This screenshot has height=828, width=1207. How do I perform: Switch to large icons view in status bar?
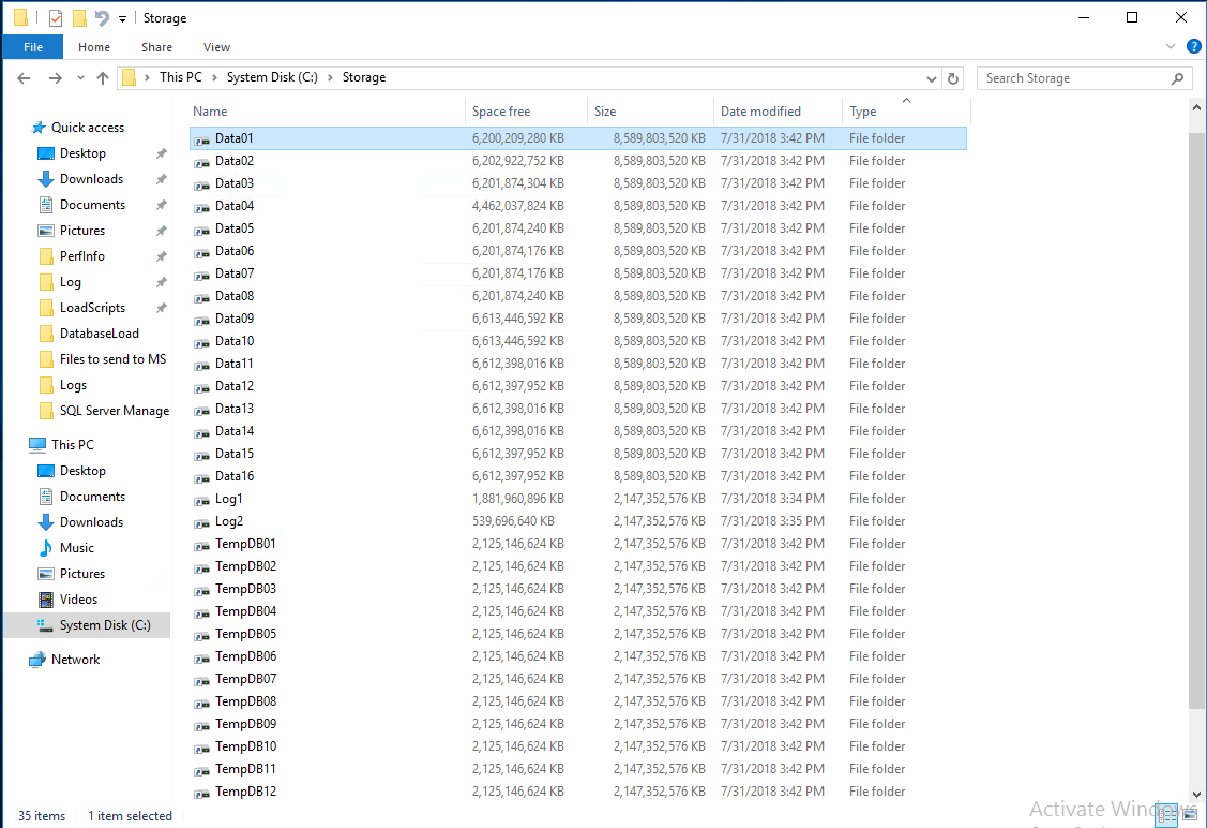pyautogui.click(x=1190, y=816)
